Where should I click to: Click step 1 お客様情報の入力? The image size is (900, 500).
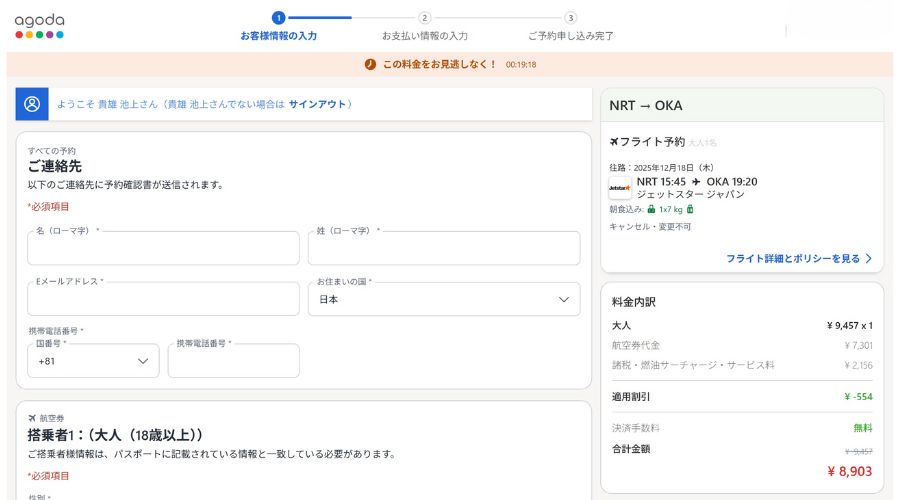click(x=278, y=27)
